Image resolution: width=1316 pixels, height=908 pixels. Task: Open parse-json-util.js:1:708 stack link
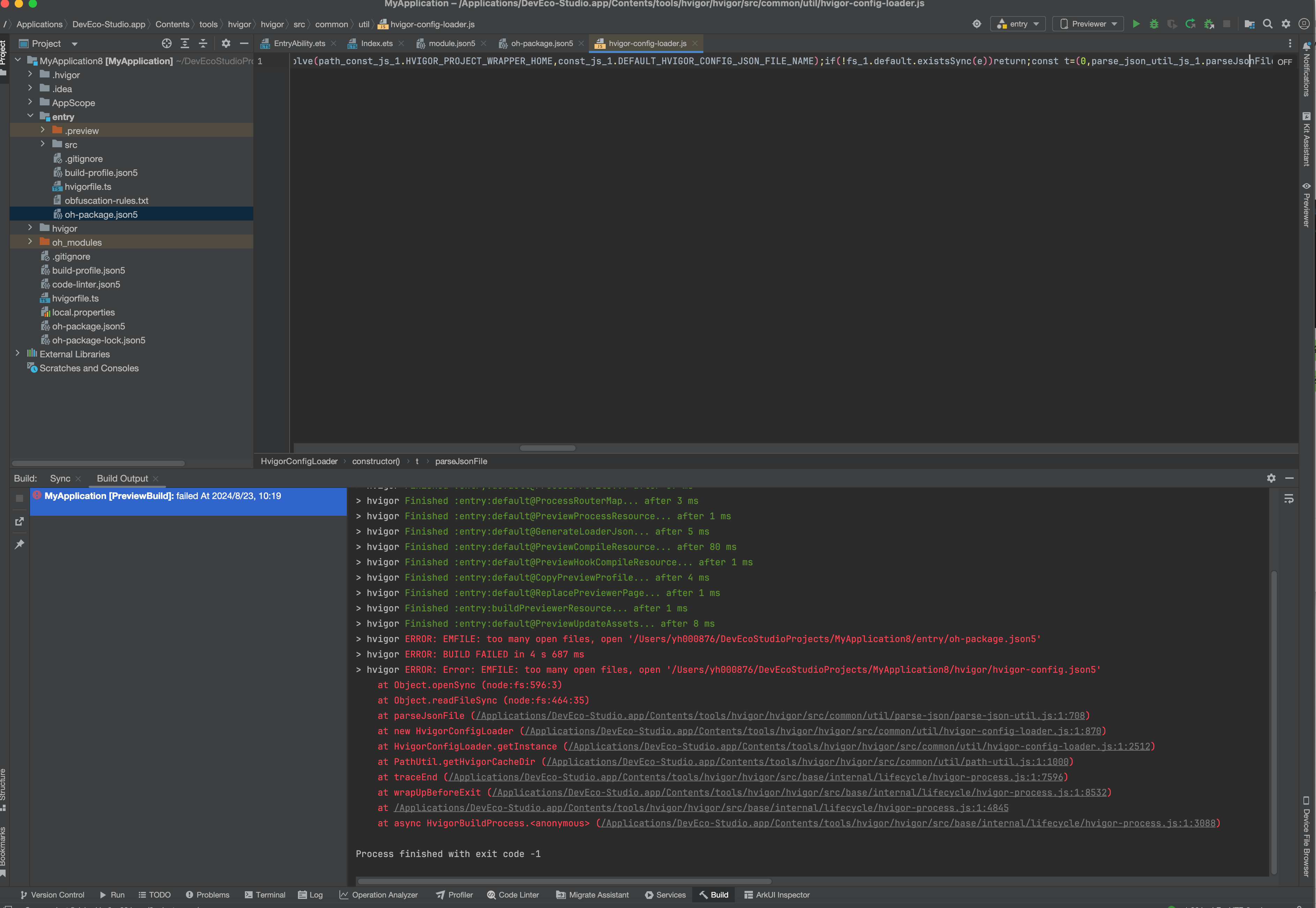coord(780,716)
